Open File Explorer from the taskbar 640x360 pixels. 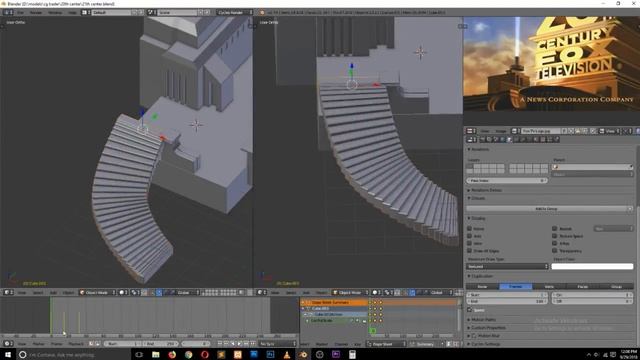click(x=156, y=355)
